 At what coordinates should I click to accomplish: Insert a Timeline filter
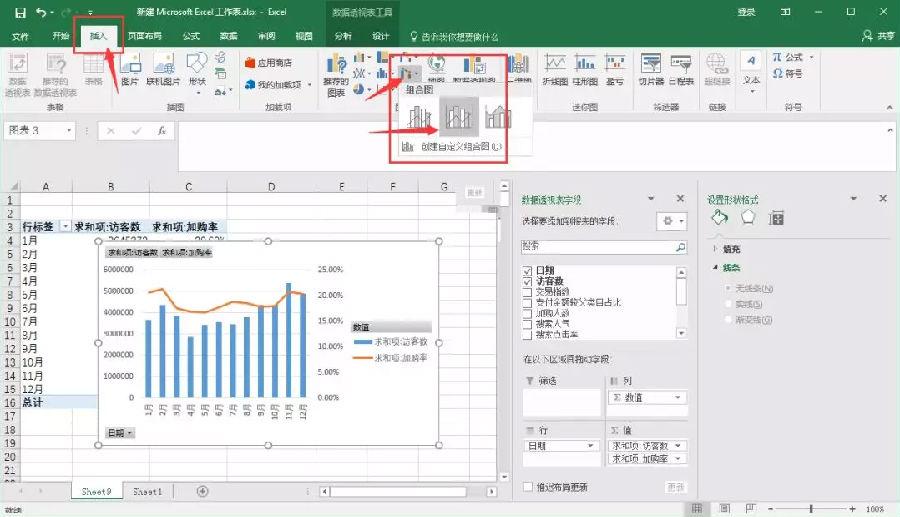[681, 69]
